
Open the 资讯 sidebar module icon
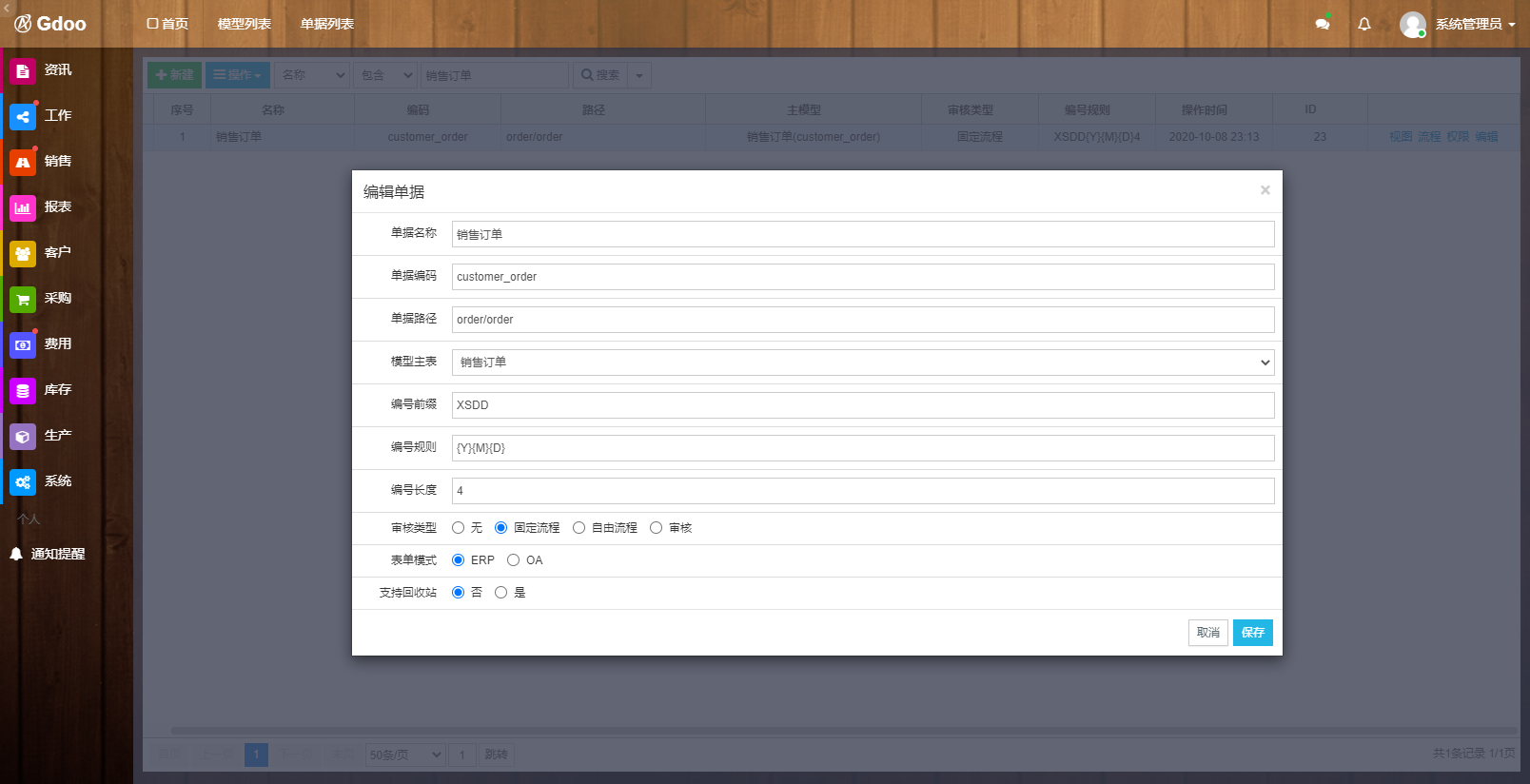tap(23, 71)
